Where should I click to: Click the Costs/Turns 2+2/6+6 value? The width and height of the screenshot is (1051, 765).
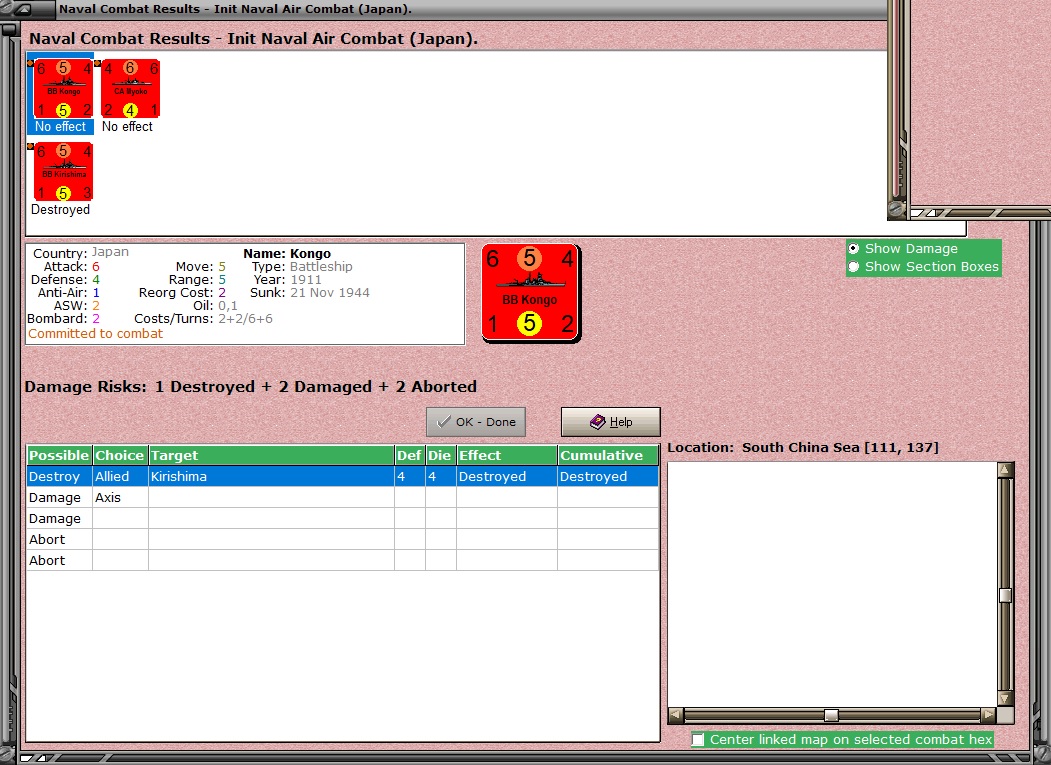tap(245, 318)
